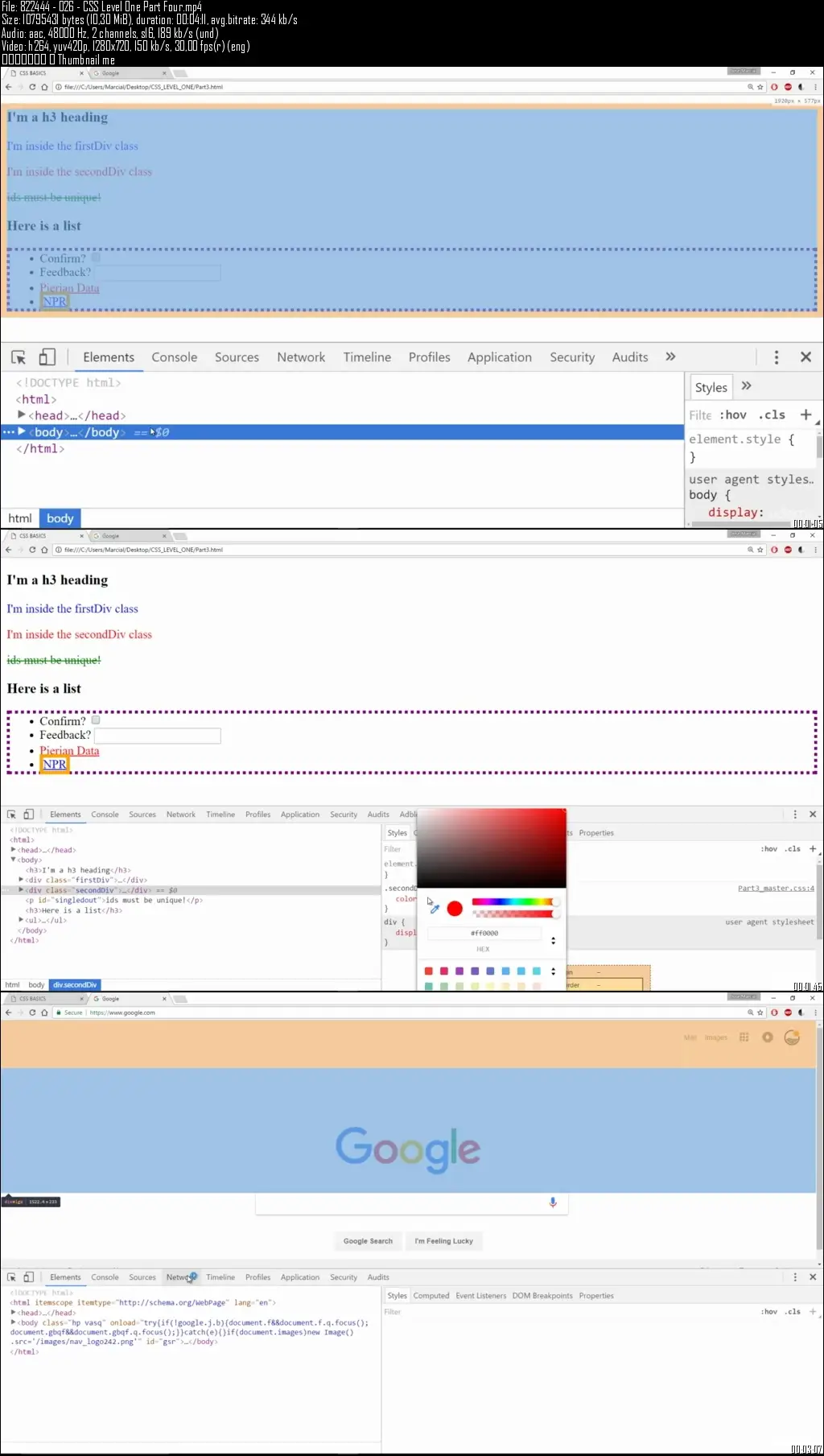Open the Event Listeners tab in the Google frame's DevTools
The width and height of the screenshot is (824, 1456).
click(x=480, y=1296)
